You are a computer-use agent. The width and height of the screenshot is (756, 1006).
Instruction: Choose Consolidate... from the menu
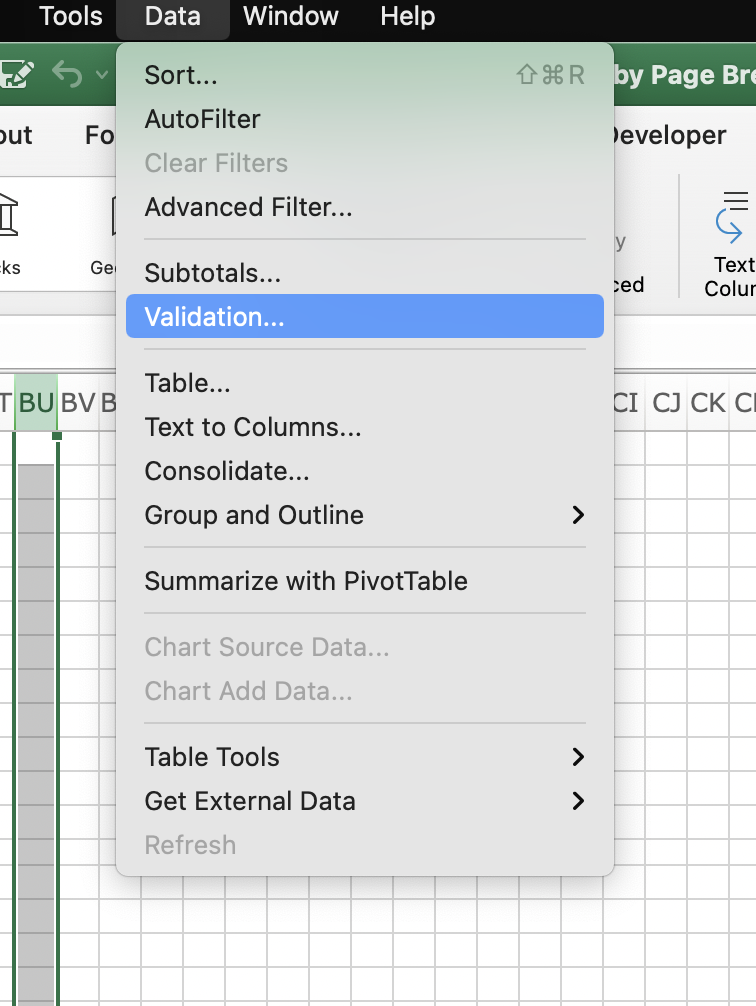tap(227, 471)
